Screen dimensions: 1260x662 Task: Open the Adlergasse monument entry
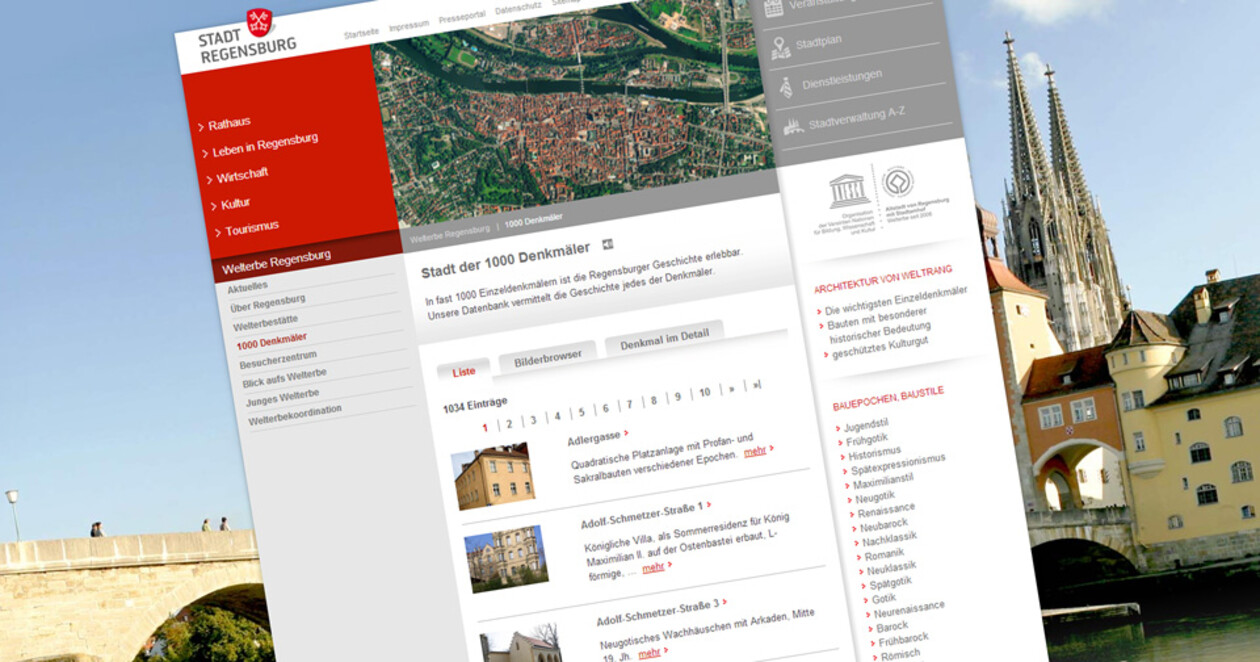pos(594,436)
